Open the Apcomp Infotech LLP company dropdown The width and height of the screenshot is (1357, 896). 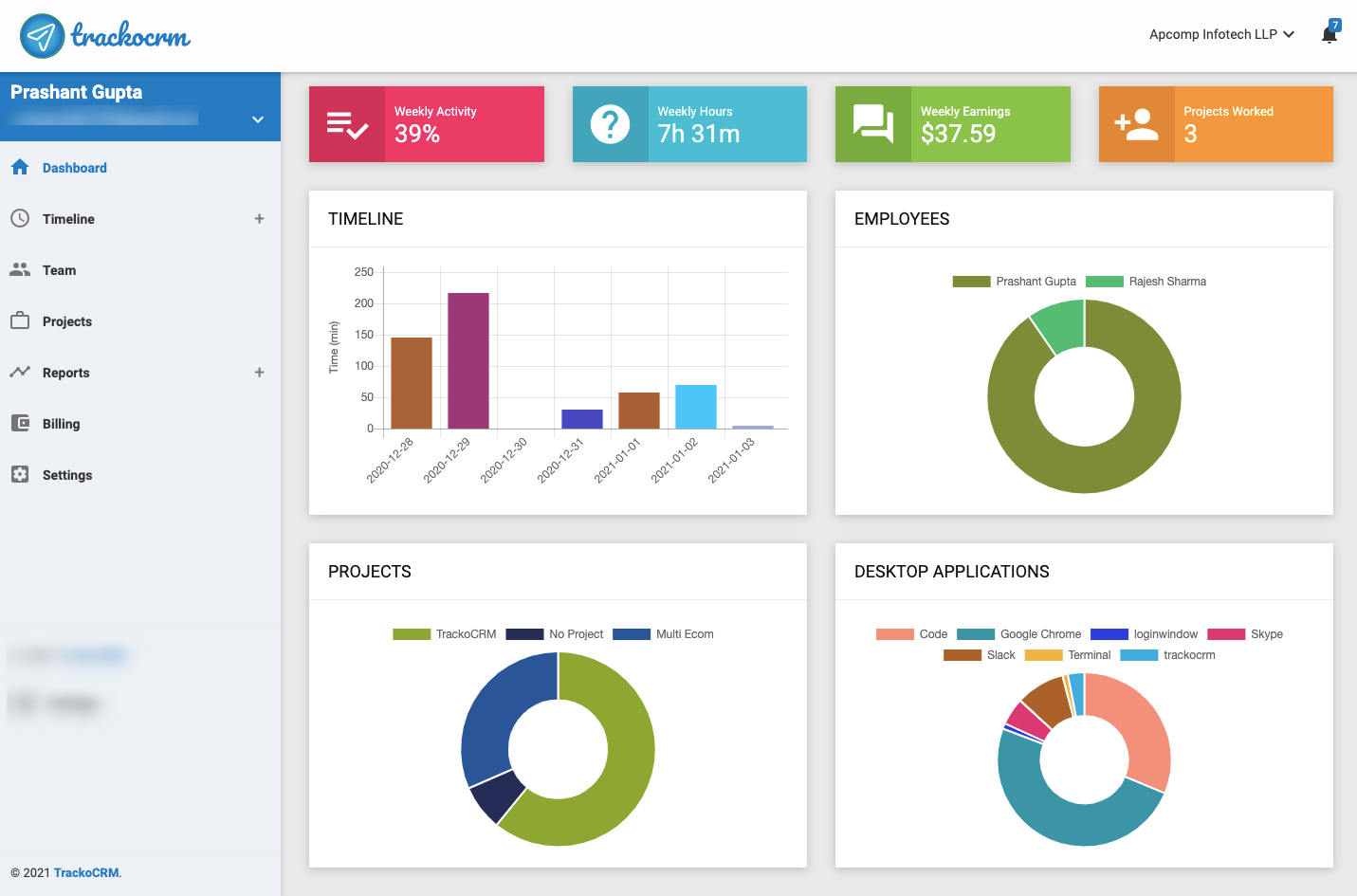tap(1221, 34)
